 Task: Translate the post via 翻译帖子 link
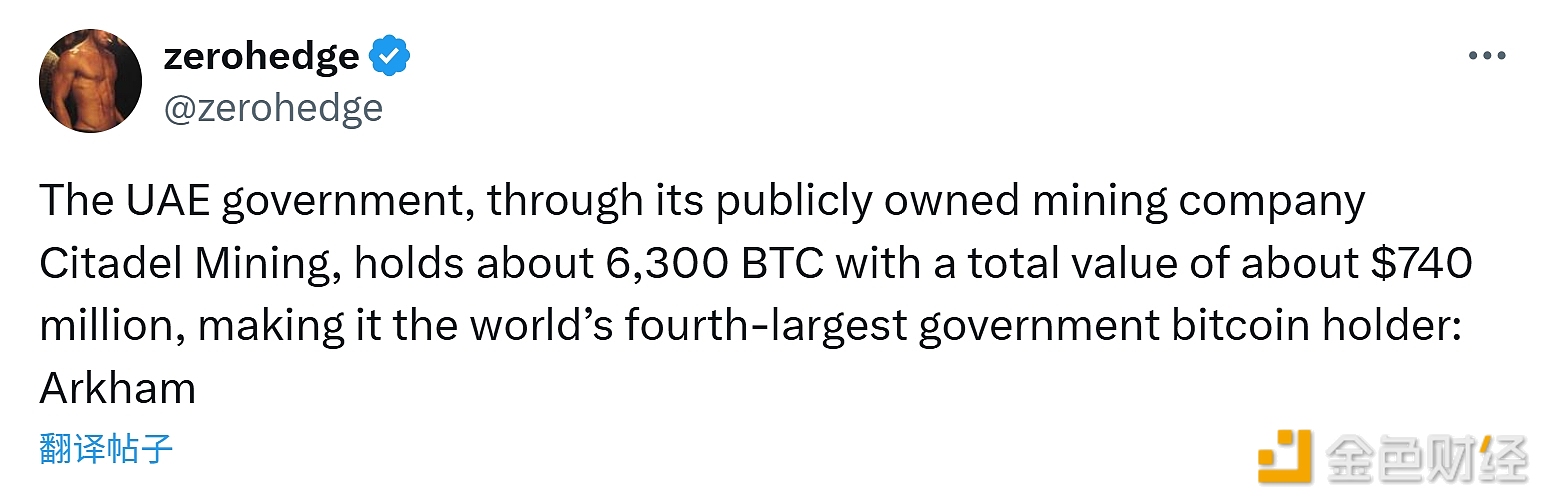107,449
